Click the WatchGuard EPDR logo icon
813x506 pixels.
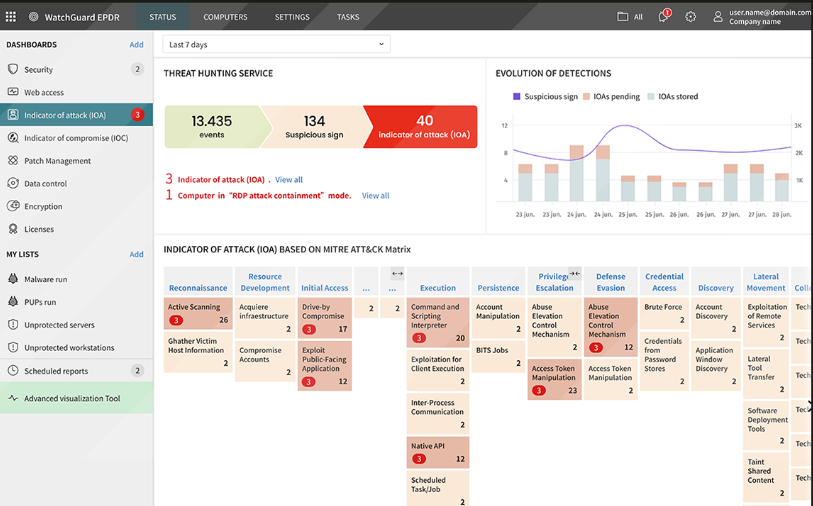(33, 17)
